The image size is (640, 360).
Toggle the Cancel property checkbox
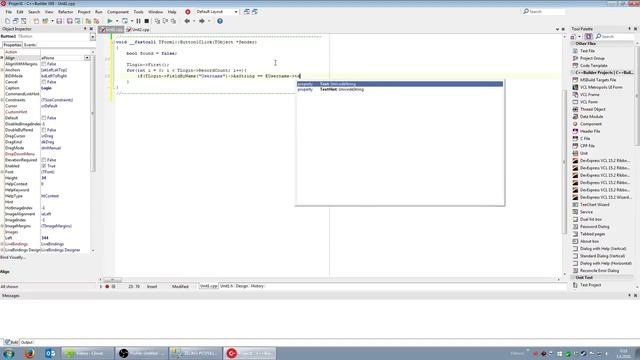(44, 82)
